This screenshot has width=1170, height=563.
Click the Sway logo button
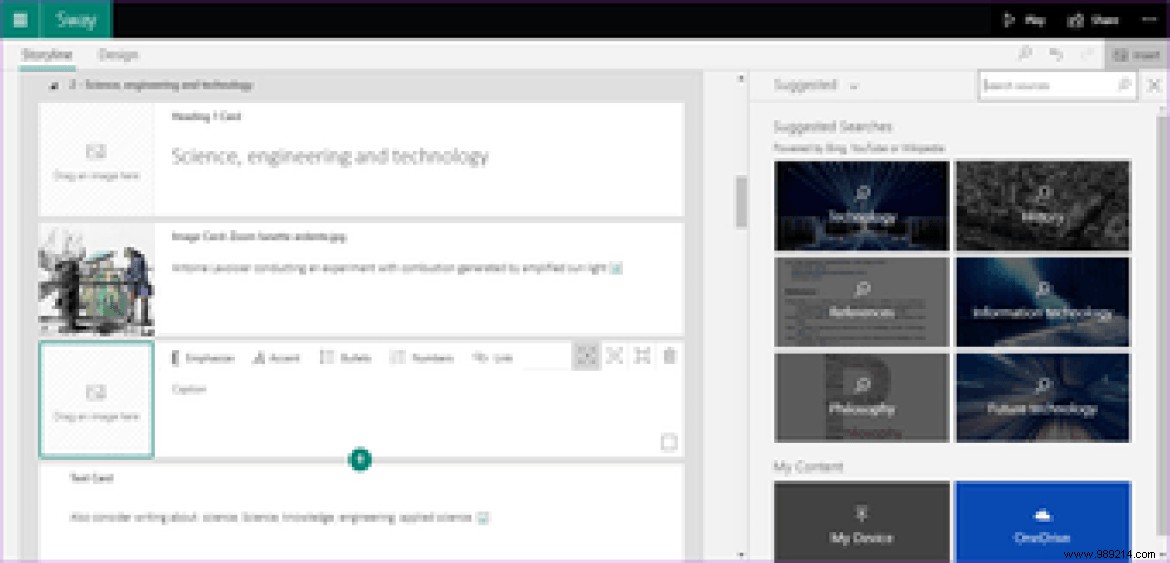coord(77,20)
